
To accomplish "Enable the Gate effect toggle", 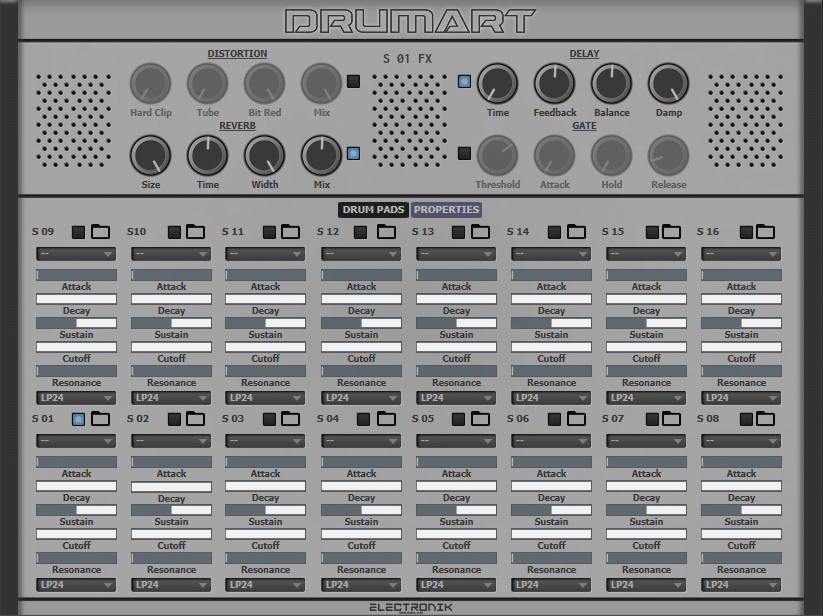I will point(464,153).
